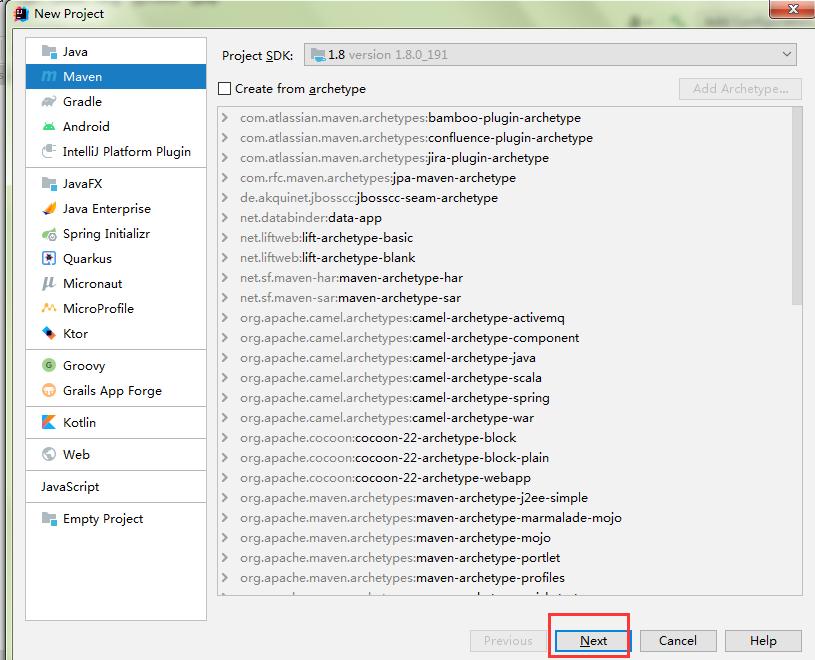Select the IntelliJ Platform Plugin icon
815x660 pixels.
point(49,152)
